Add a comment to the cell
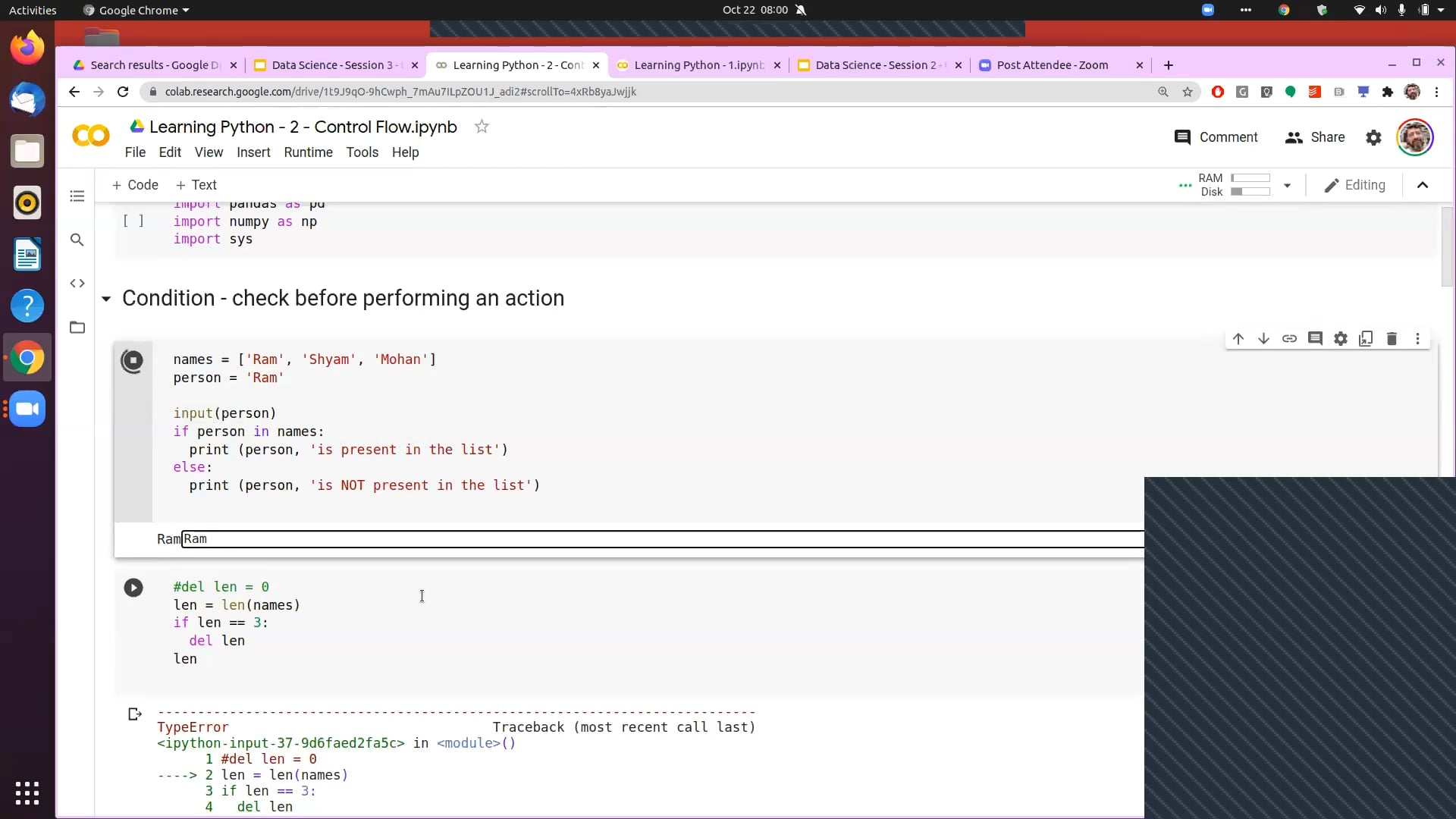The image size is (1456, 819). coord(1315,339)
